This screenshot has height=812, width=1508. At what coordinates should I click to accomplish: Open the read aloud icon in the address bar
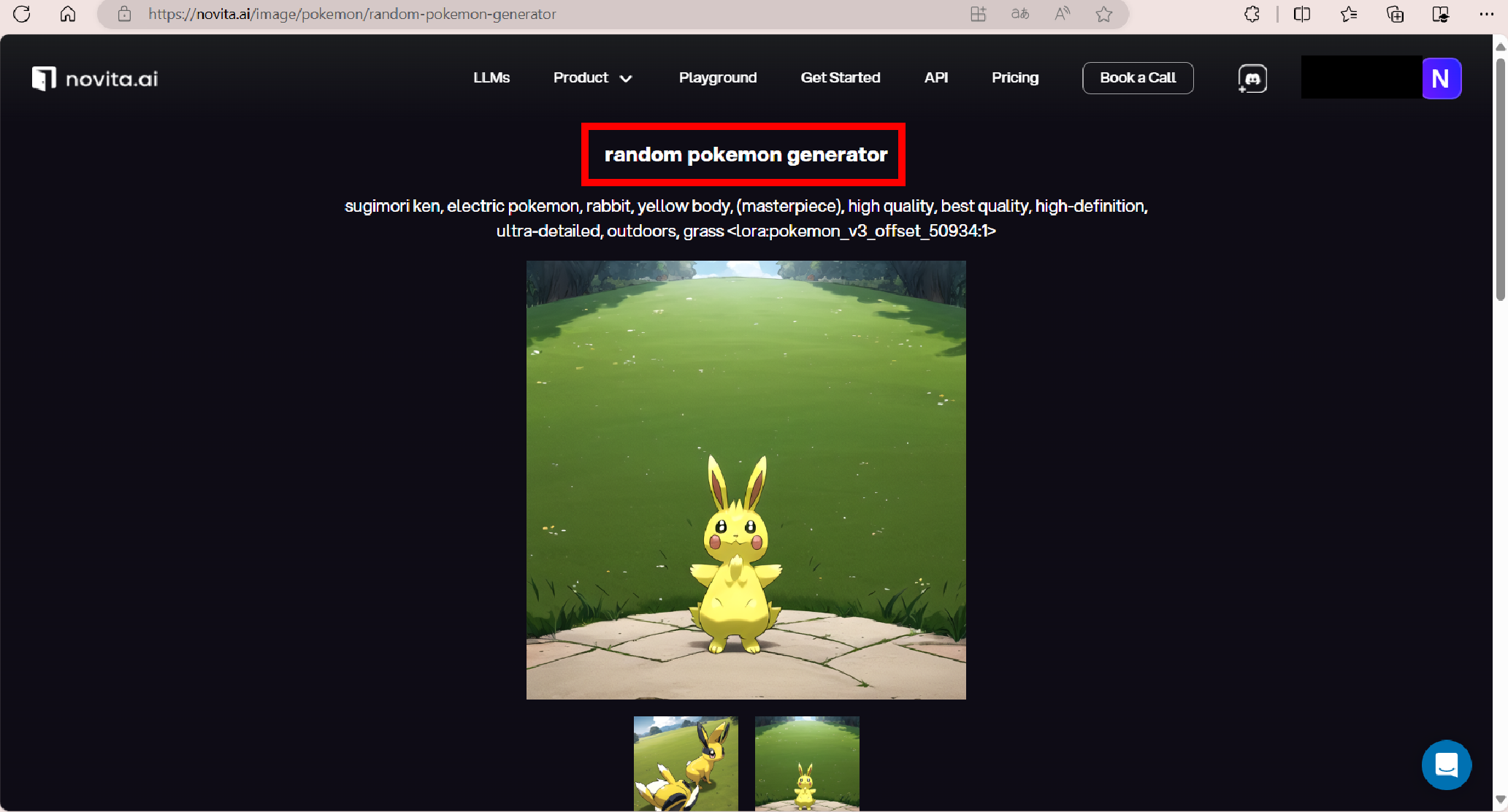point(1062,14)
